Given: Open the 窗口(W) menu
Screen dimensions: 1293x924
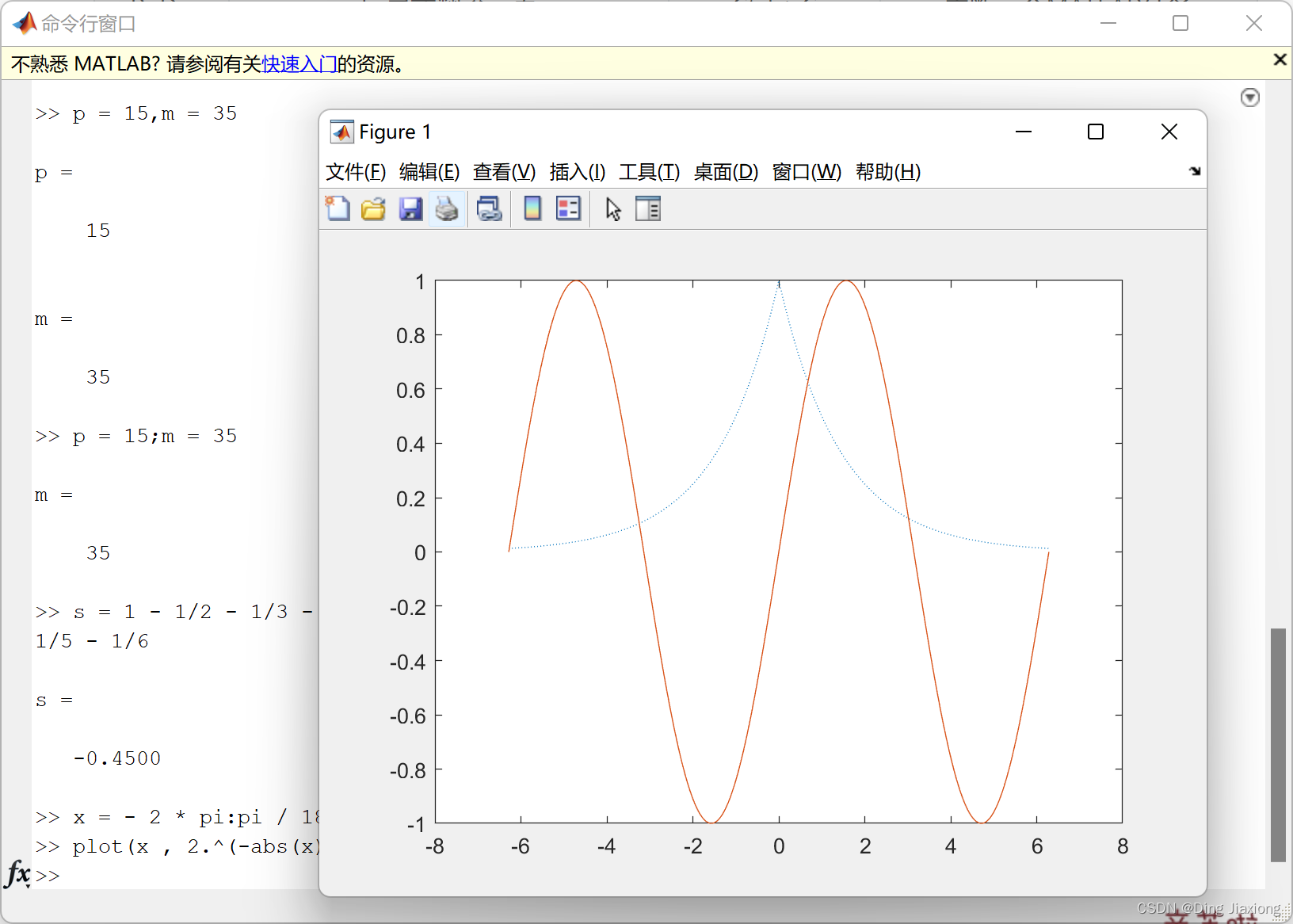Looking at the screenshot, I should tap(807, 172).
